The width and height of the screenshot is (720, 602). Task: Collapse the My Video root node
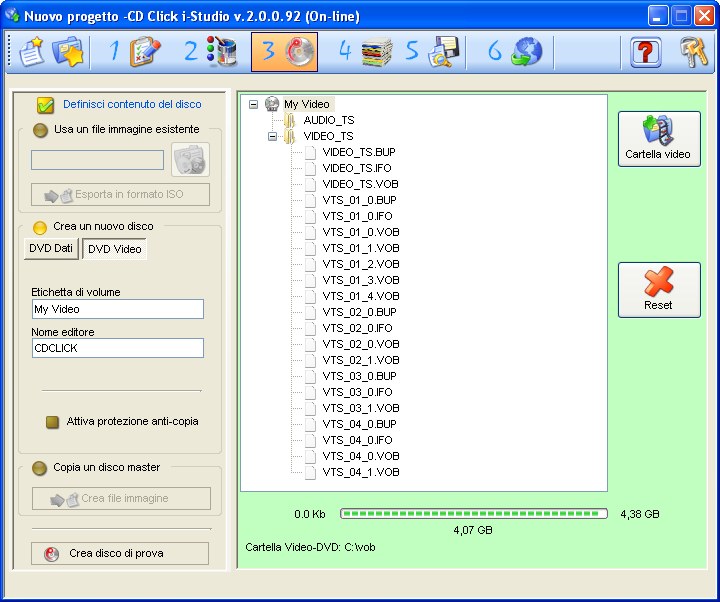pos(254,104)
